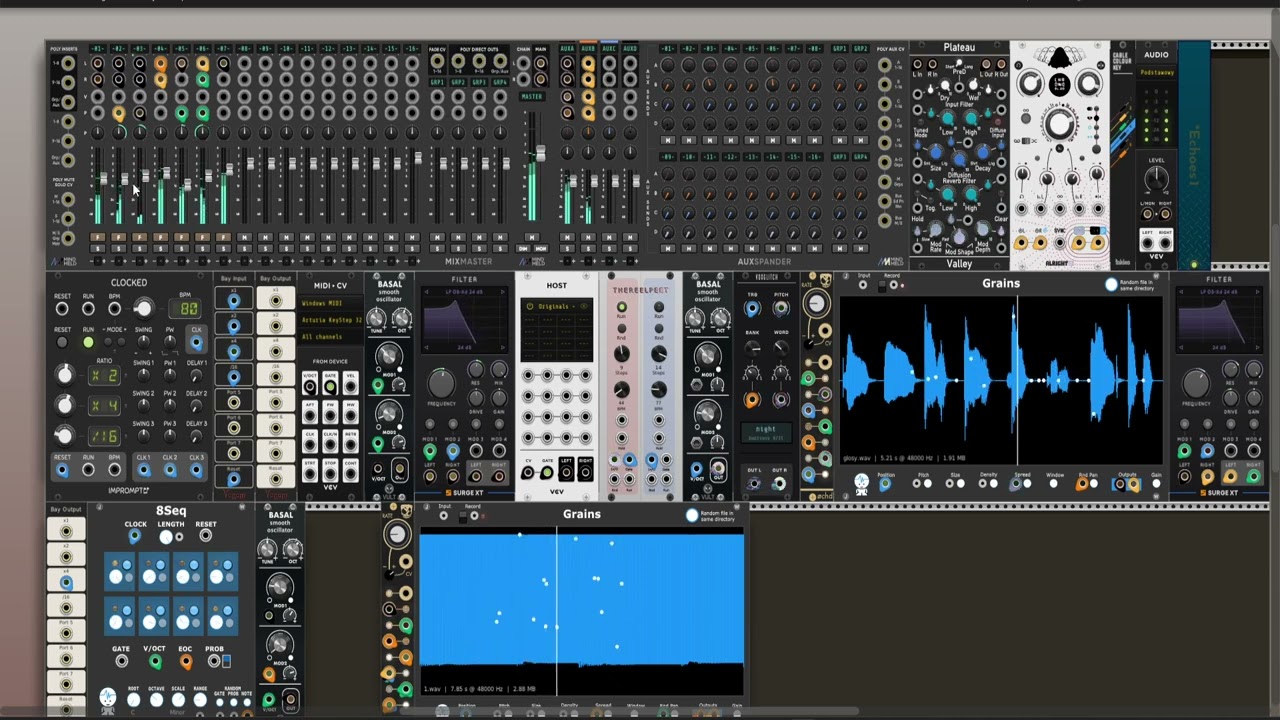
Task: Click the V/OCT output jack on 8Seq
Action: point(155,661)
